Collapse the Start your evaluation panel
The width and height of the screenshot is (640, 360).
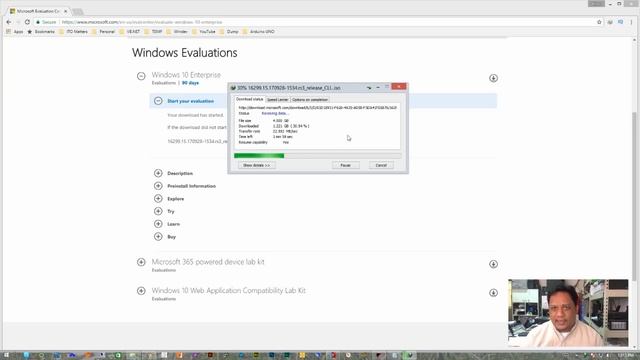[158, 101]
